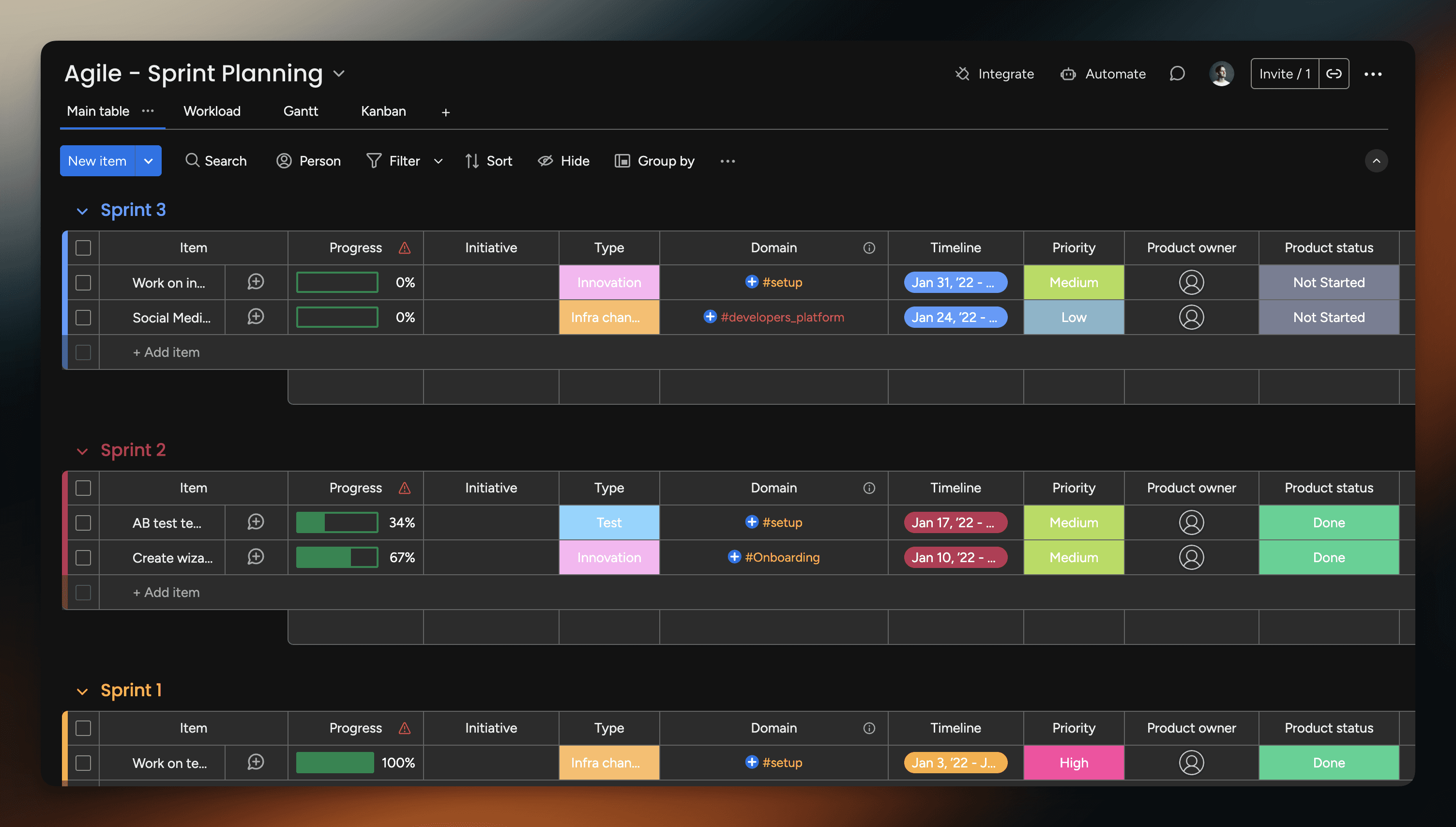The width and height of the screenshot is (1456, 827).
Task: Tick the Create wiza... row checkbox
Action: pyautogui.click(x=83, y=558)
